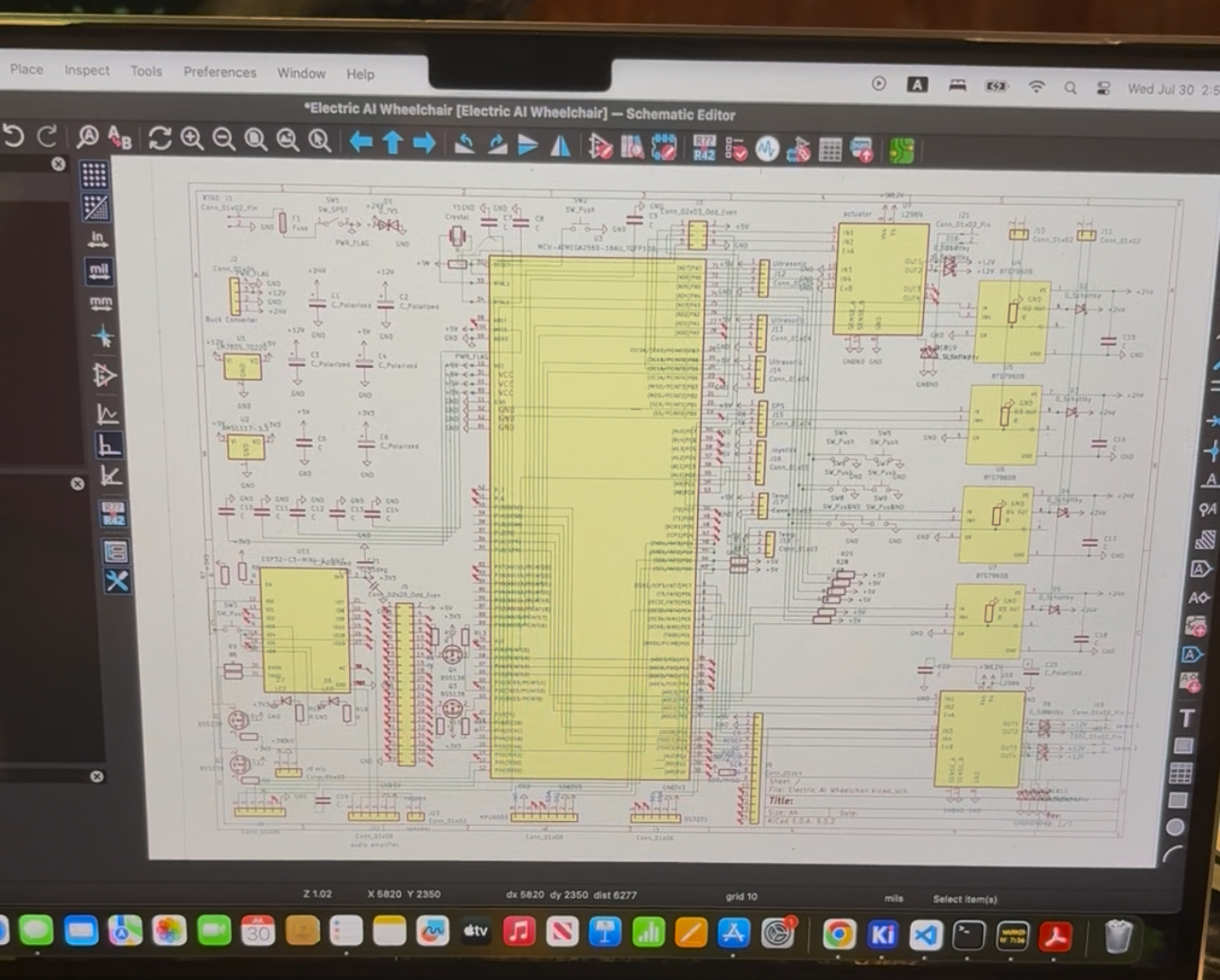Run the Electrical Rules Checker
This screenshot has height=980, width=1220.
click(736, 149)
